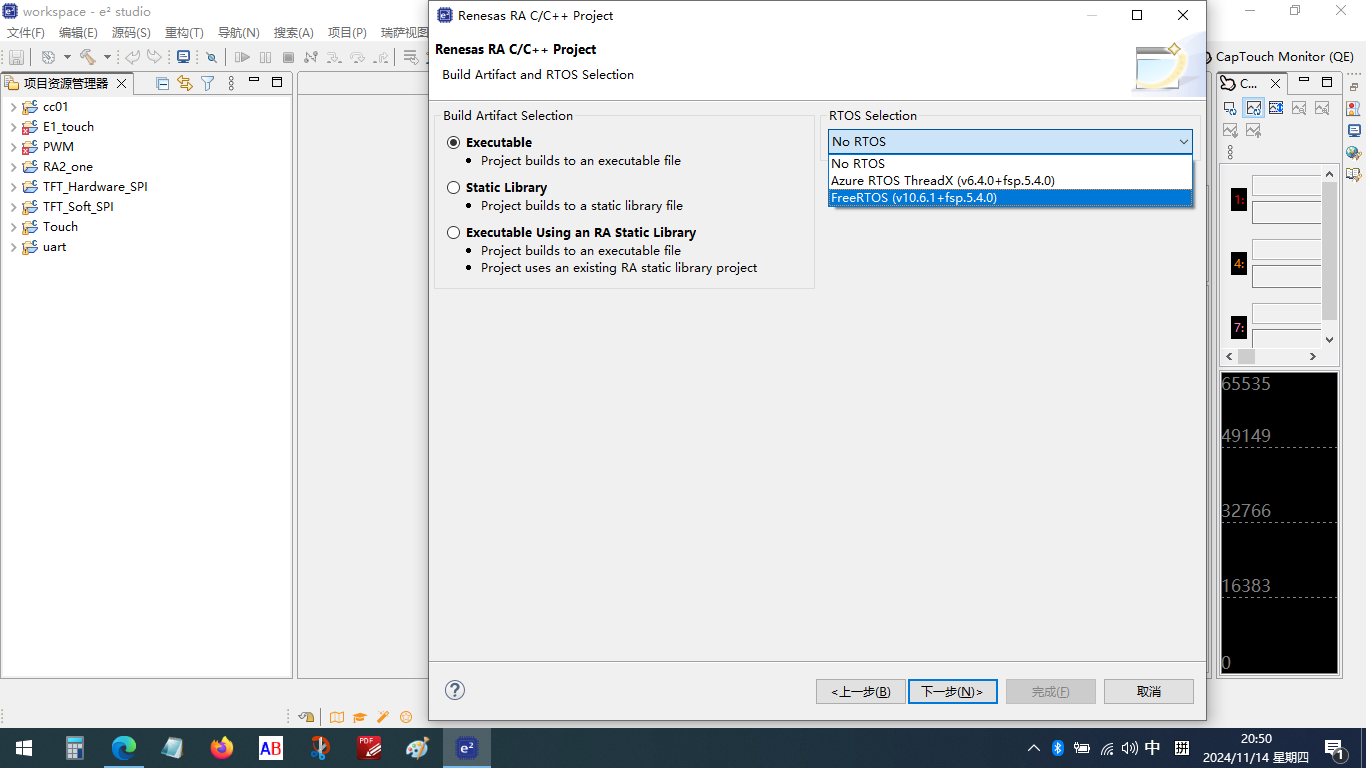
Task: Click Link with Editor arrows icon
Action: pos(184,83)
